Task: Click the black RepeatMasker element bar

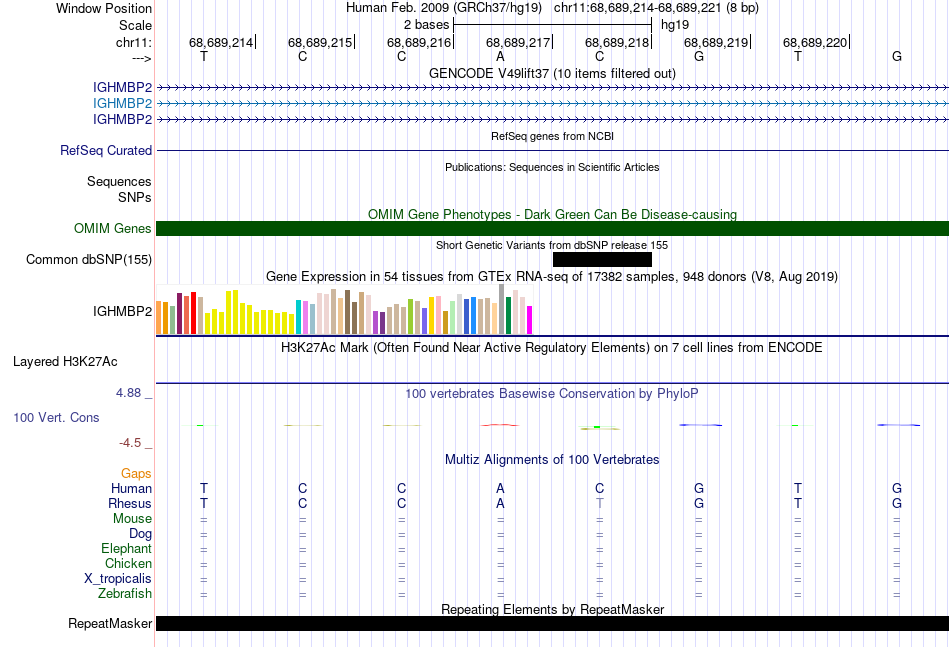Action: coord(553,623)
